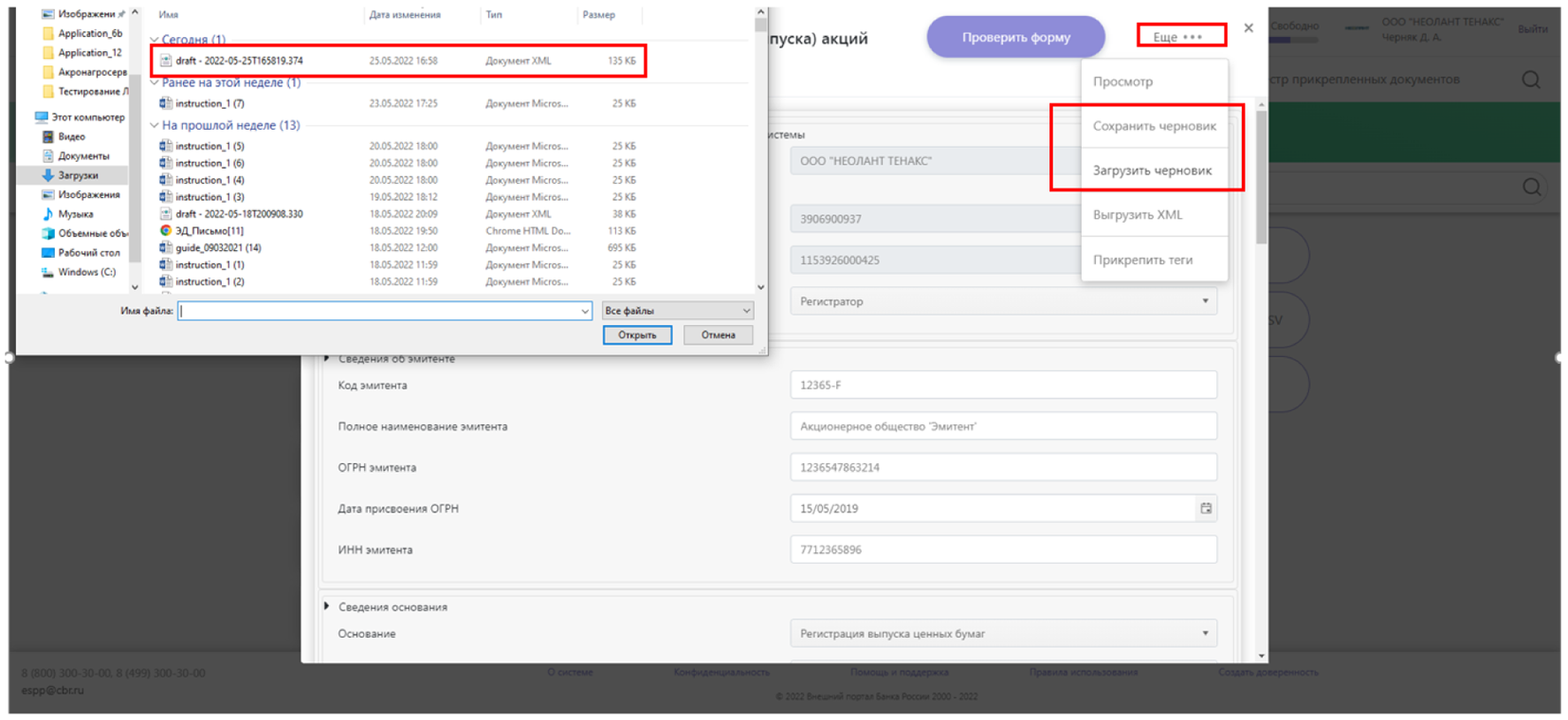Image resolution: width=1568 pixels, height=720 pixels.
Task: Select the Chrome HTML document ЭД_Письмо[11]
Action: [209, 231]
